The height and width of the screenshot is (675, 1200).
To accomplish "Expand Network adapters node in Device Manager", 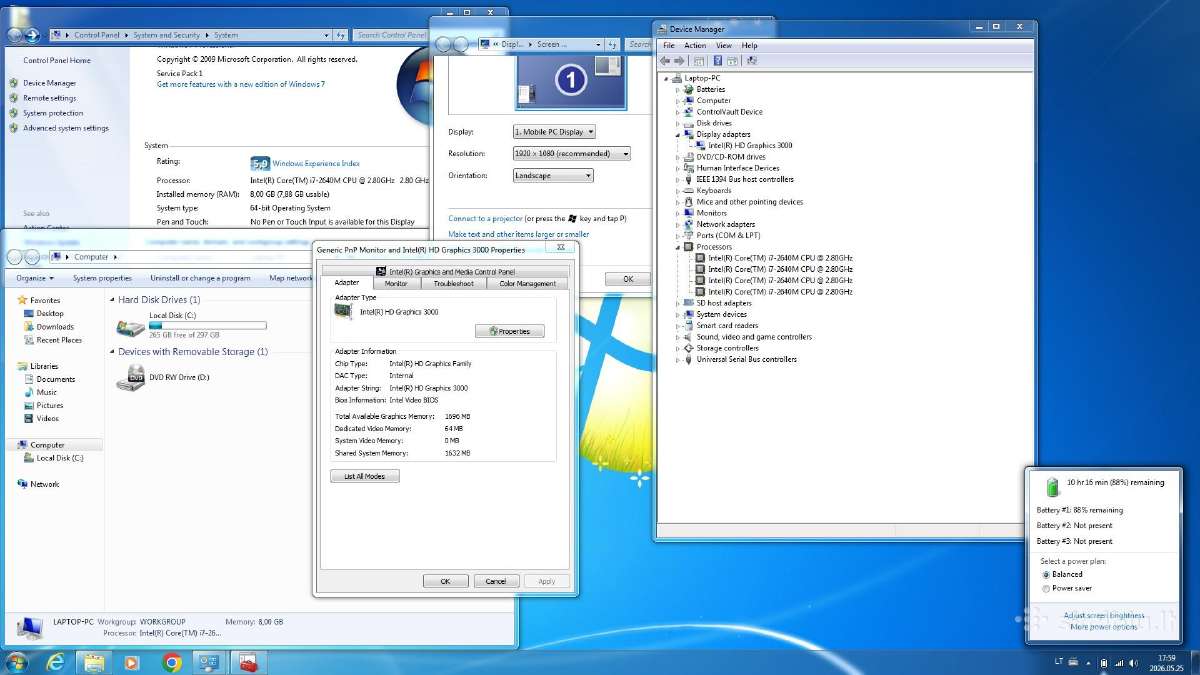I will [678, 224].
